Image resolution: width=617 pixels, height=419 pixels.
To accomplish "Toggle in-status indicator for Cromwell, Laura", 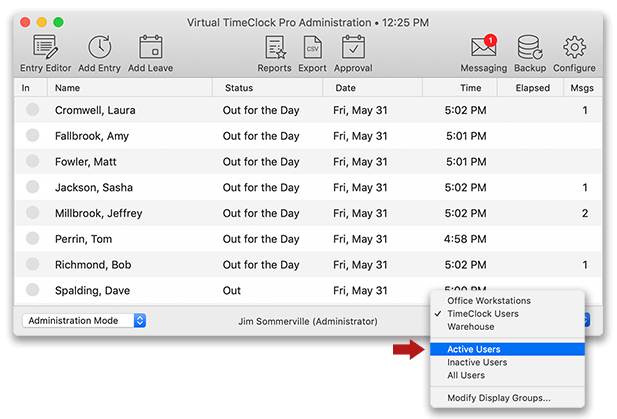I will click(x=32, y=110).
